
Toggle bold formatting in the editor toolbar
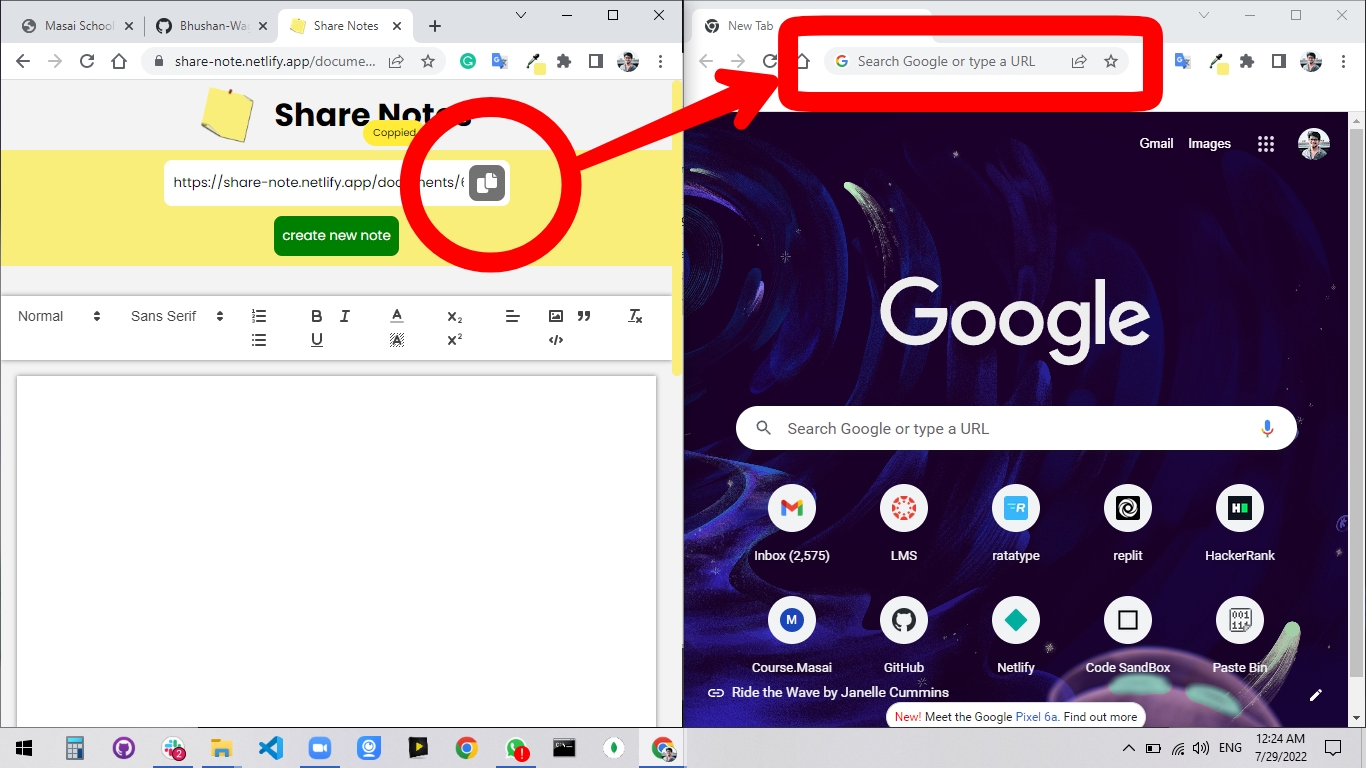(316, 316)
